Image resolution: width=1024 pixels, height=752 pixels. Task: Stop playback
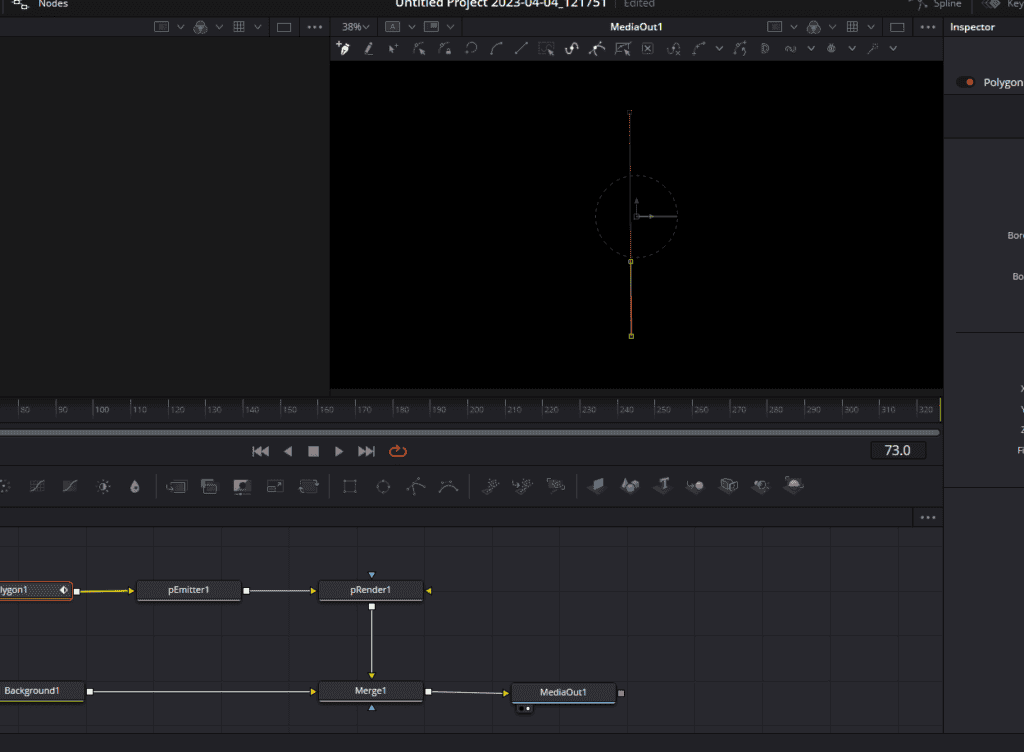click(313, 451)
